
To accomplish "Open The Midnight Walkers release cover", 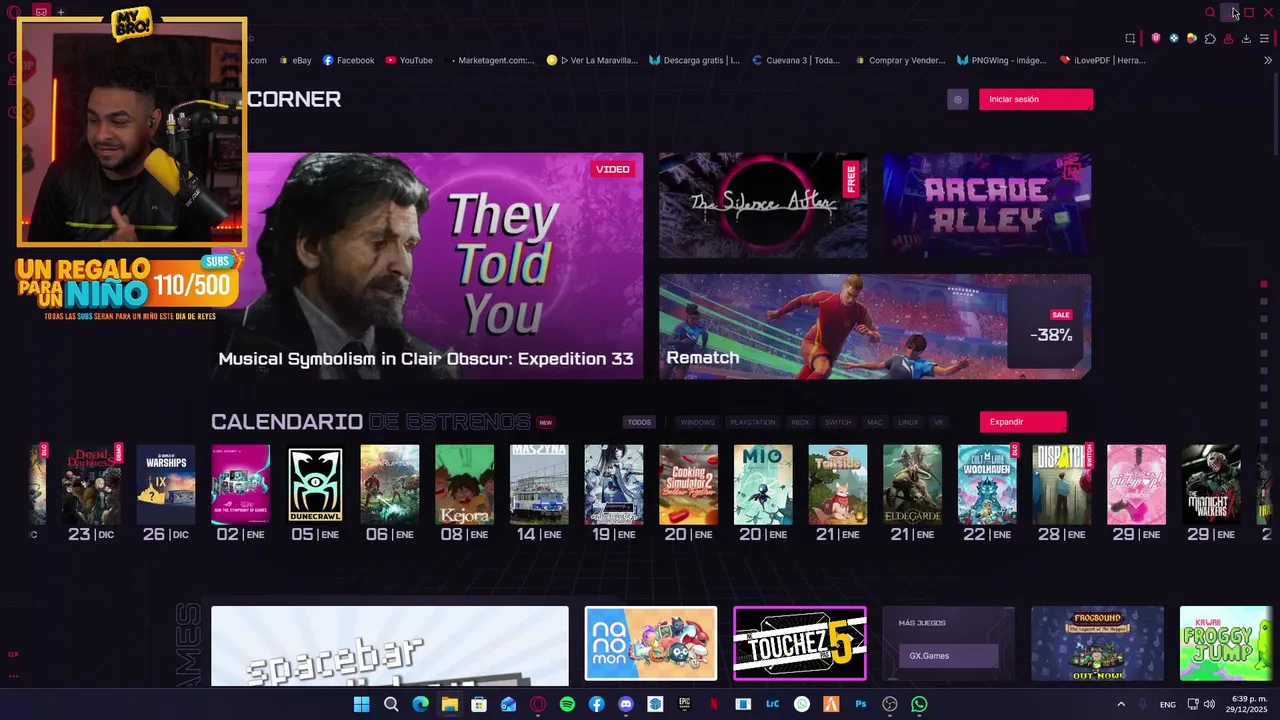I will point(1211,485).
